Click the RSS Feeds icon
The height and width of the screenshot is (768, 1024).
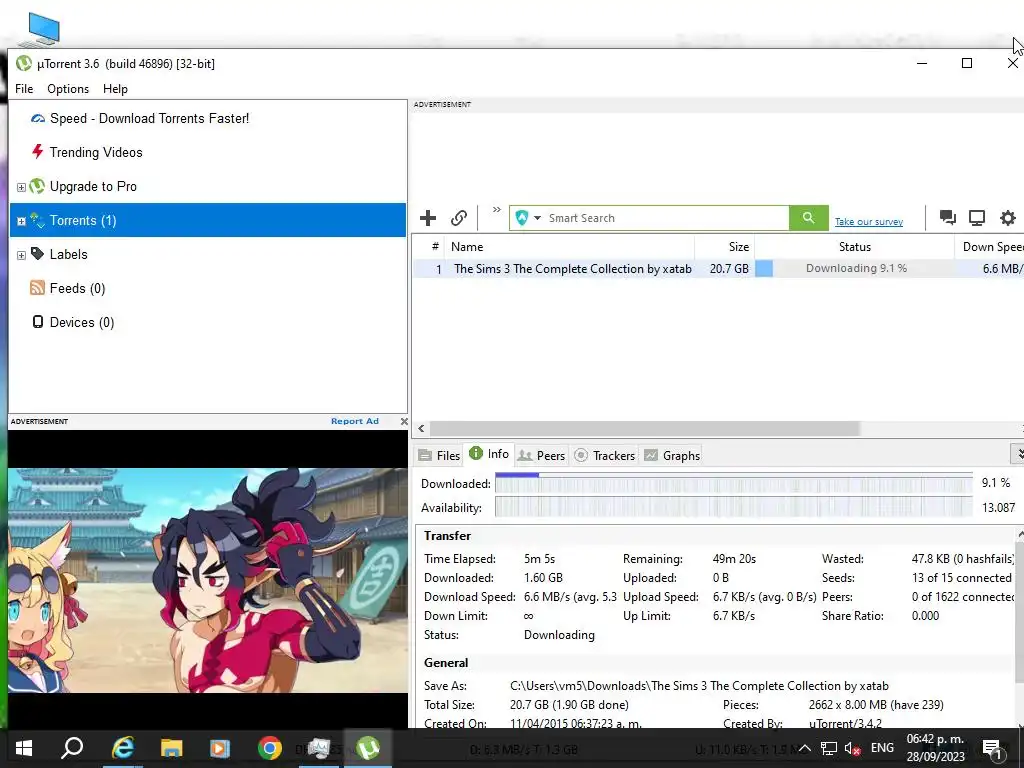pyautogui.click(x=37, y=287)
